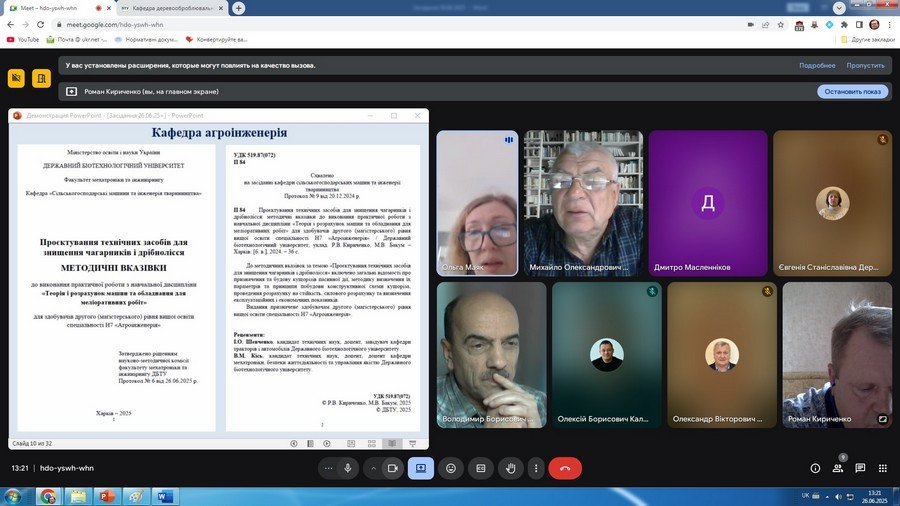Raise hand in the meeting
Screen dimensions: 900x506
point(510,468)
